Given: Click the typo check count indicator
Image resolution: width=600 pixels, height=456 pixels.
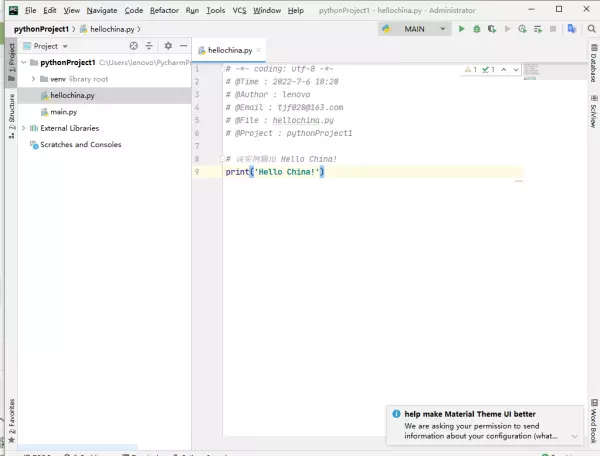Looking at the screenshot, I should coord(488,70).
